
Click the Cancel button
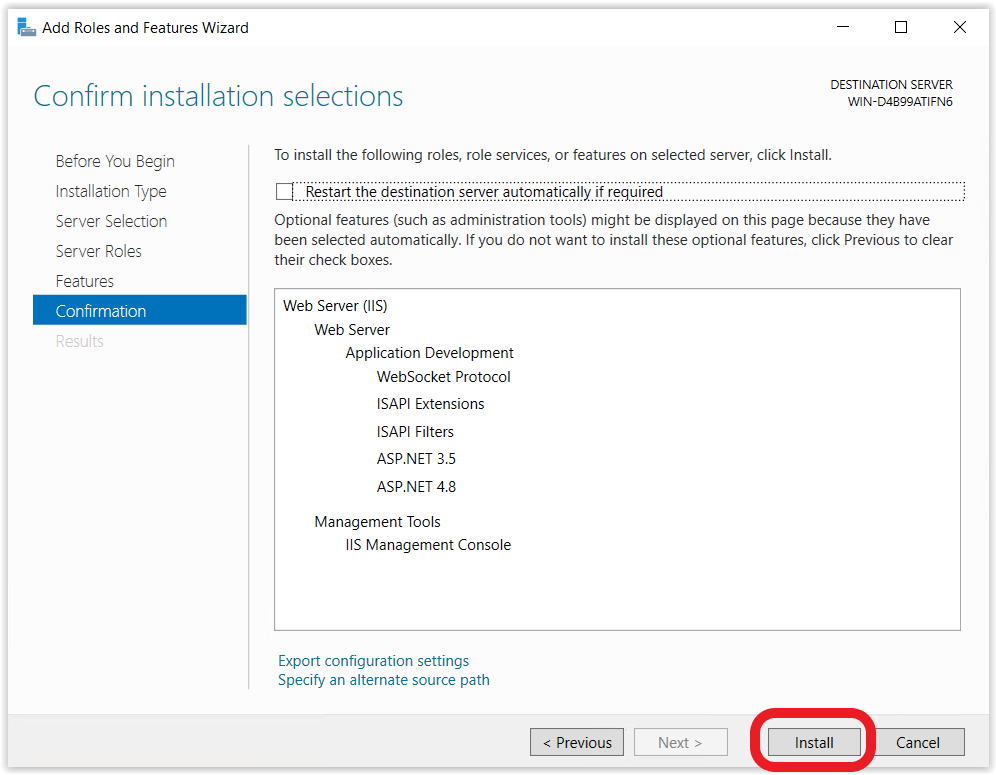(x=917, y=742)
